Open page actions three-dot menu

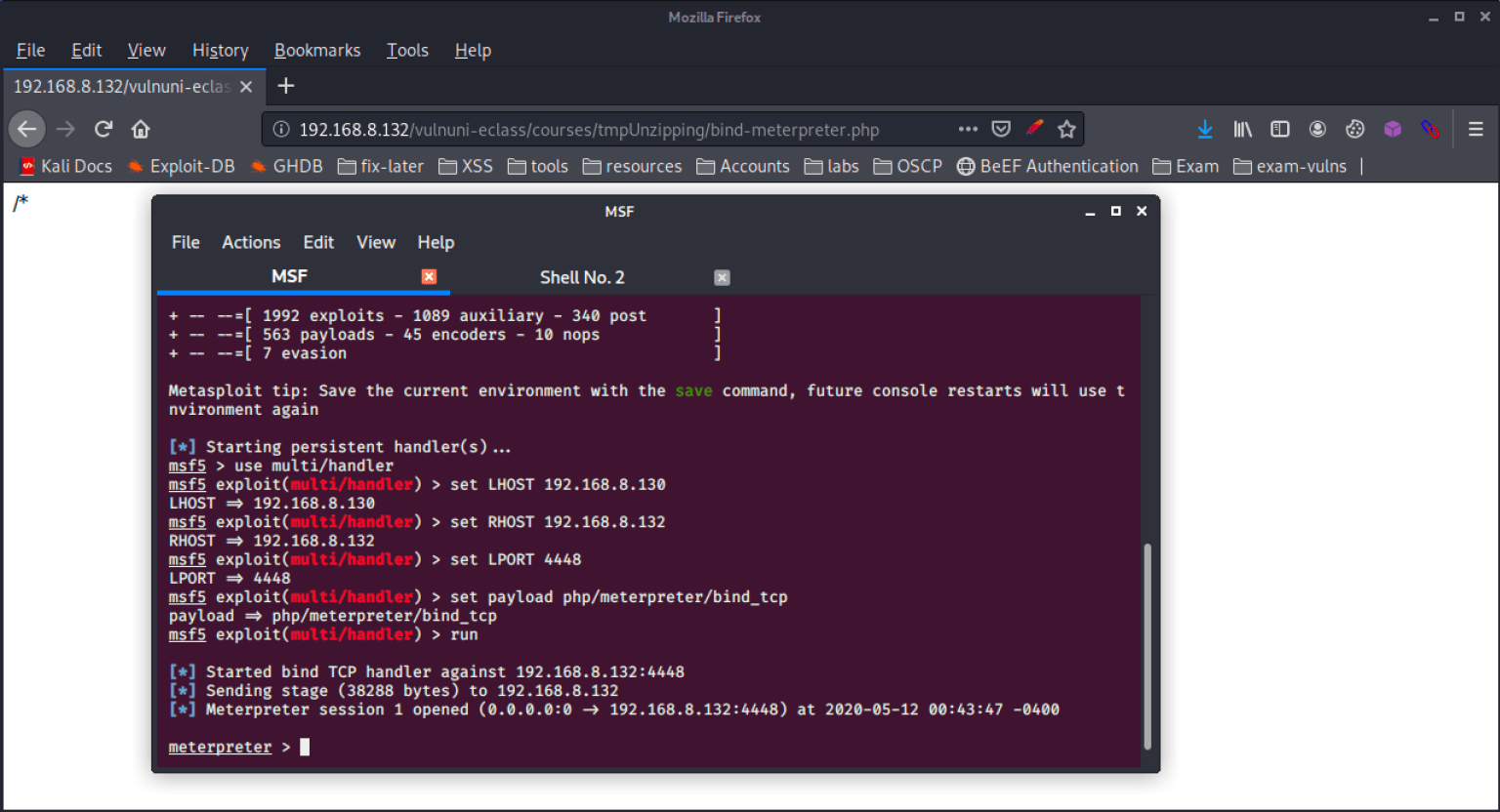(968, 129)
